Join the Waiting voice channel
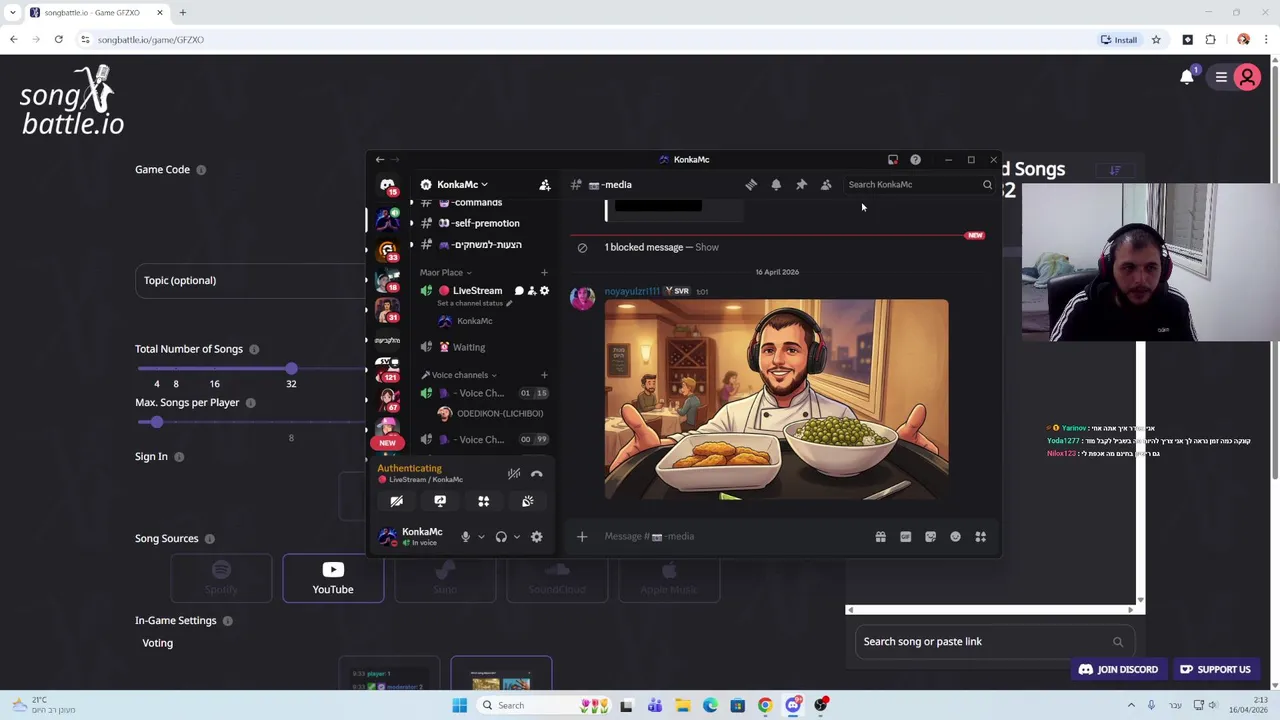1280x720 pixels. pos(469,347)
